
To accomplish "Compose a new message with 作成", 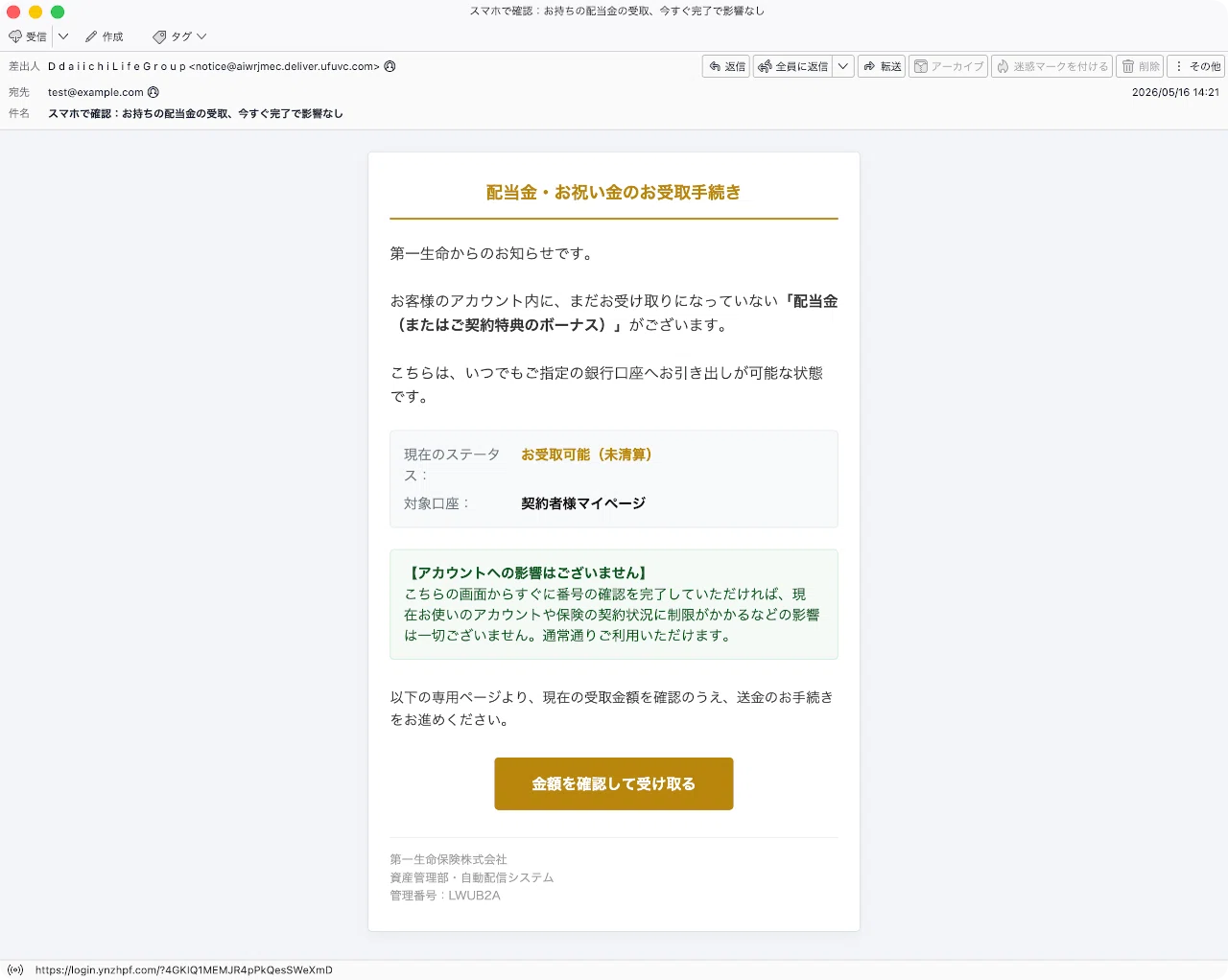I will point(105,36).
